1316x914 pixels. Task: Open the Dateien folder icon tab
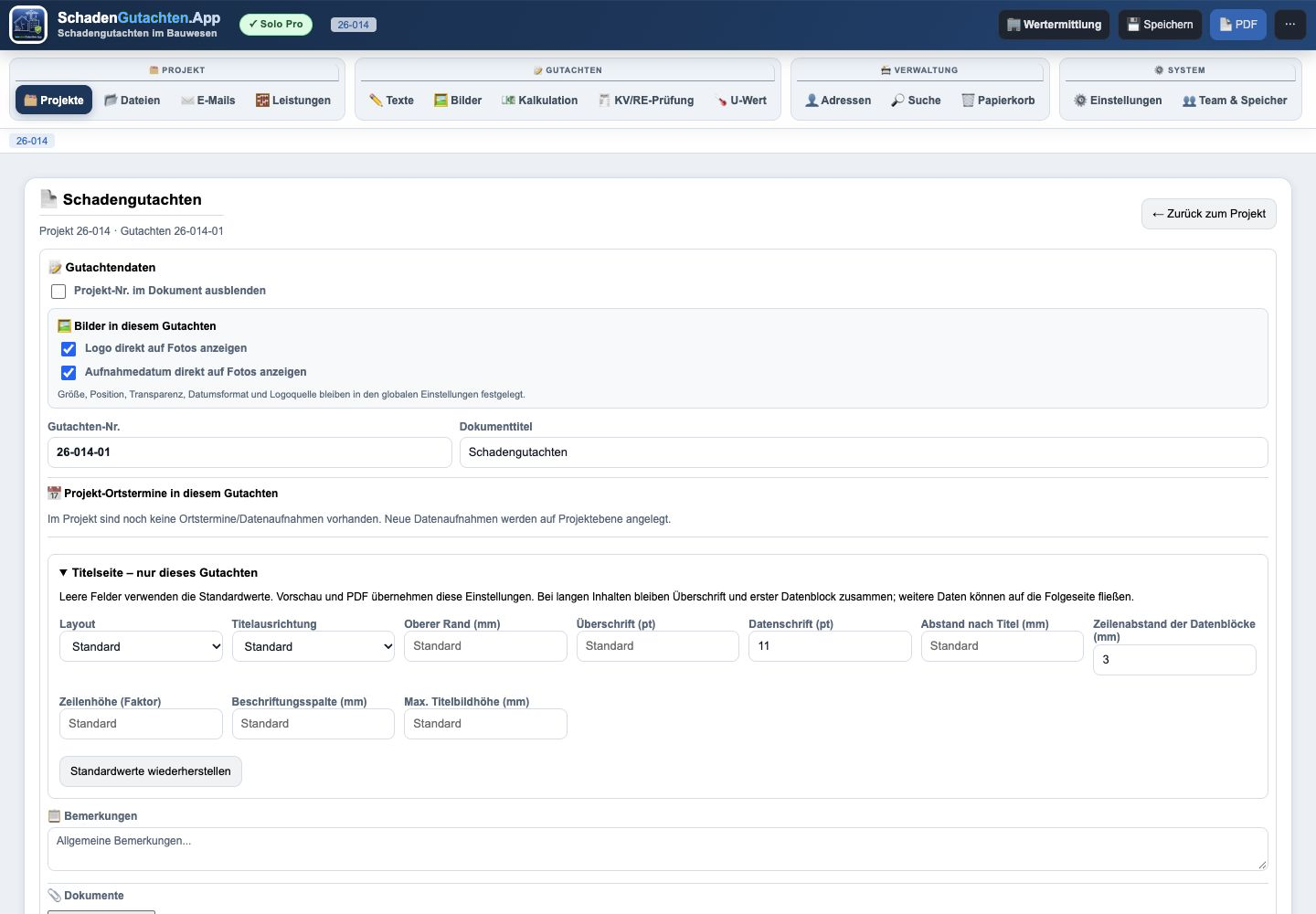111,101
